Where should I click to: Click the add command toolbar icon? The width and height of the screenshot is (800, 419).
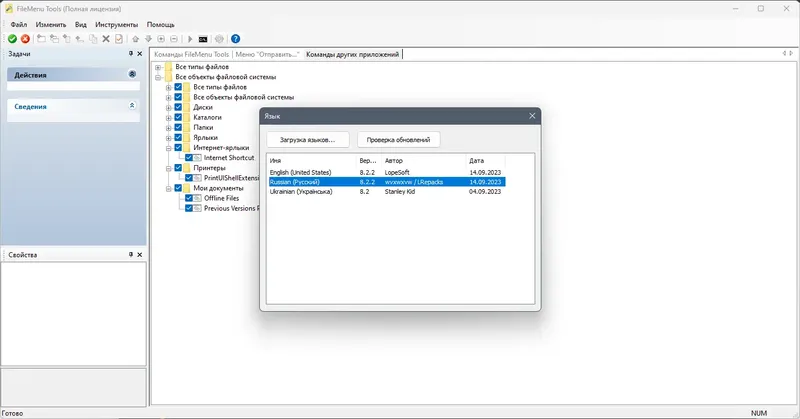coord(41,39)
